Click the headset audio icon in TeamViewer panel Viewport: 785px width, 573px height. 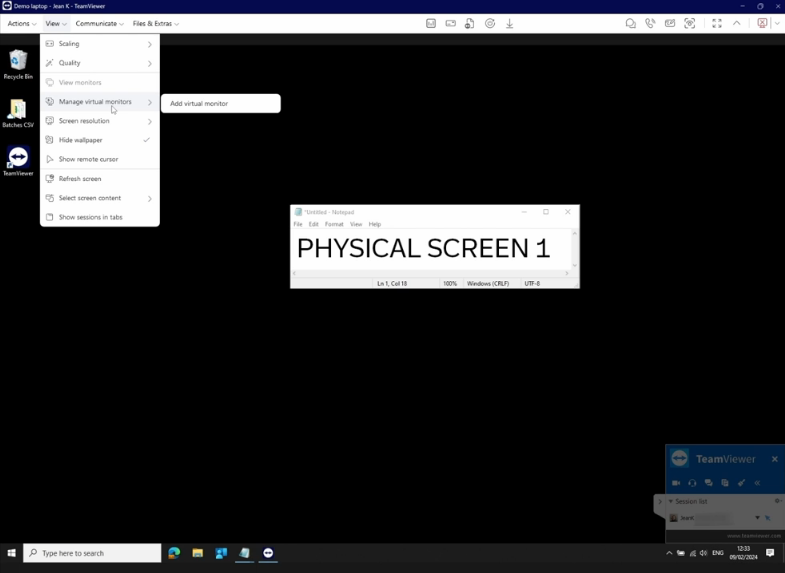coord(692,483)
